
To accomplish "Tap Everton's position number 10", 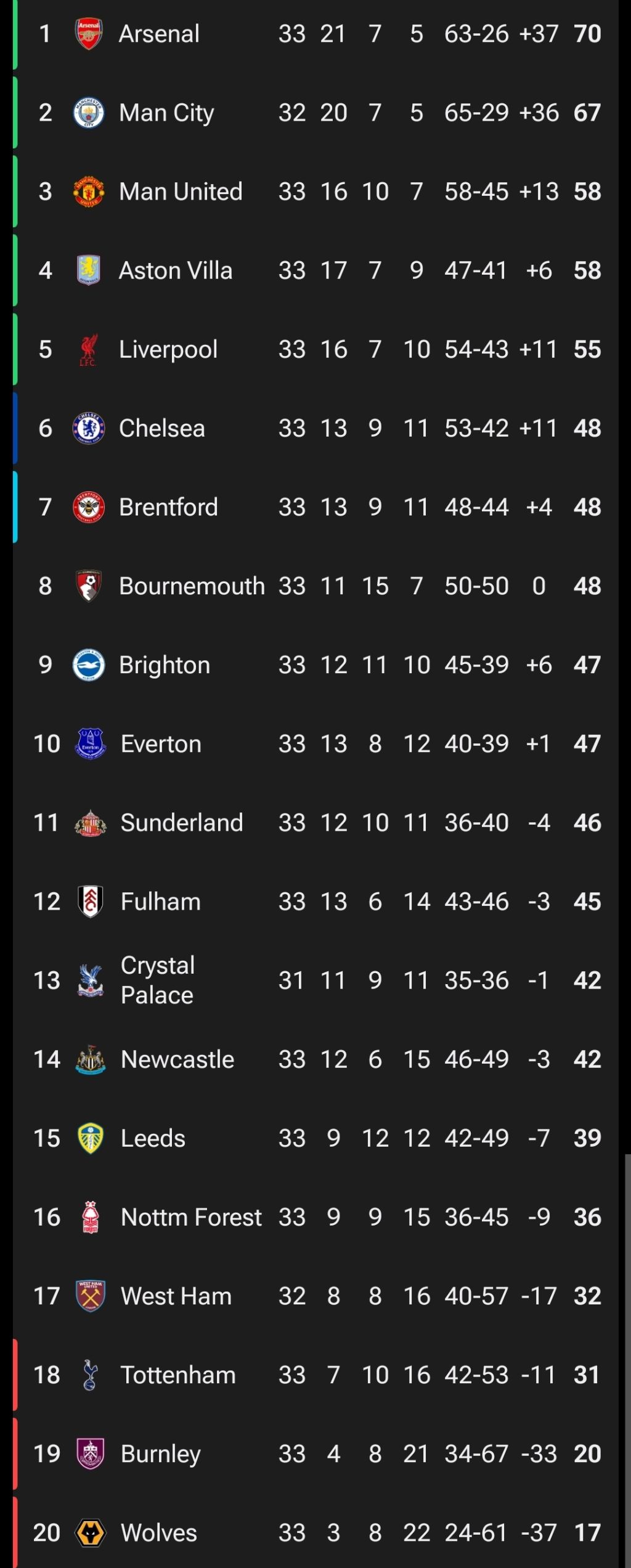I will tap(47, 744).
